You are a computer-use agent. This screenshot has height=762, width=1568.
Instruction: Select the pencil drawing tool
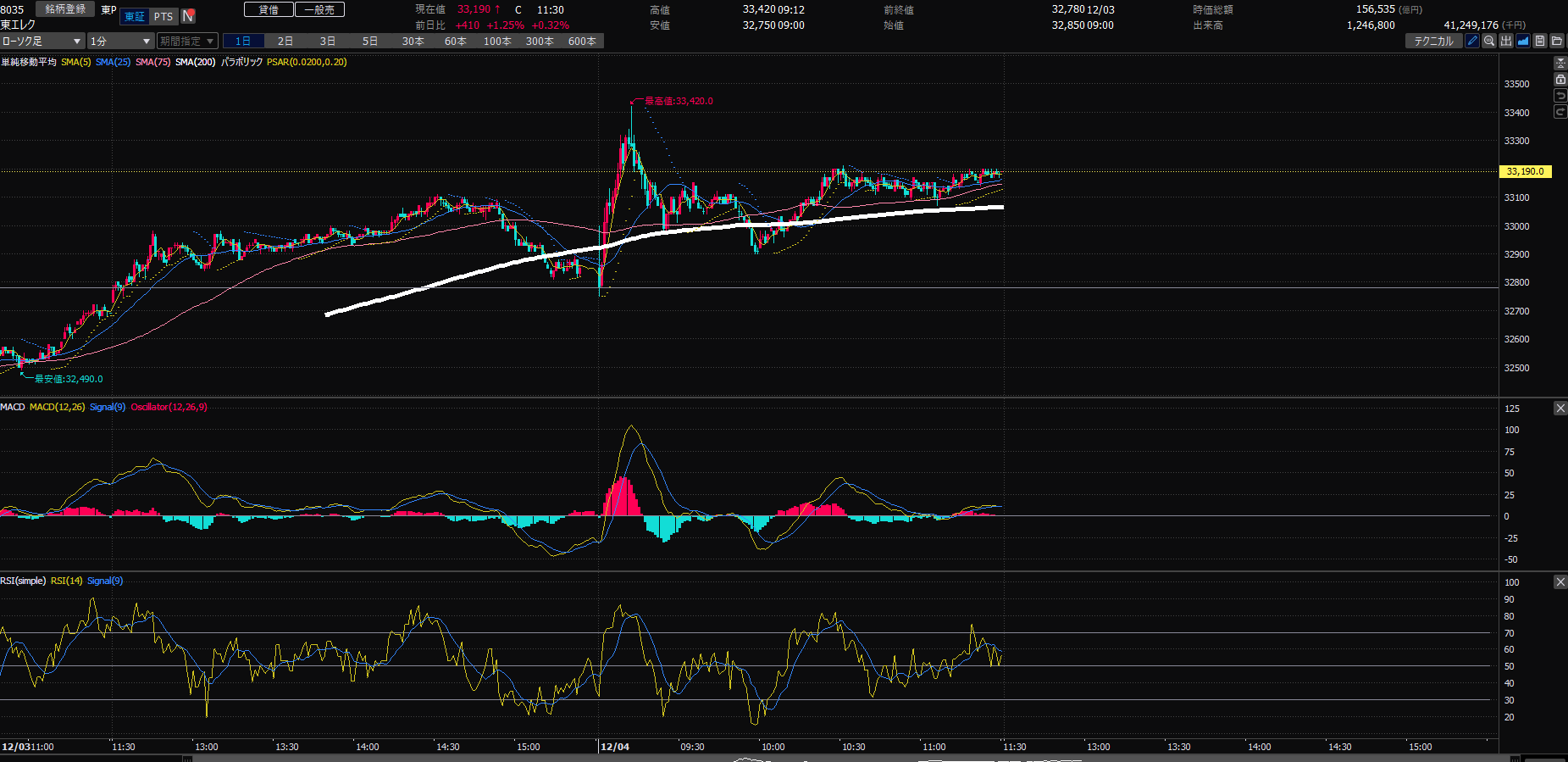[x=1472, y=41]
